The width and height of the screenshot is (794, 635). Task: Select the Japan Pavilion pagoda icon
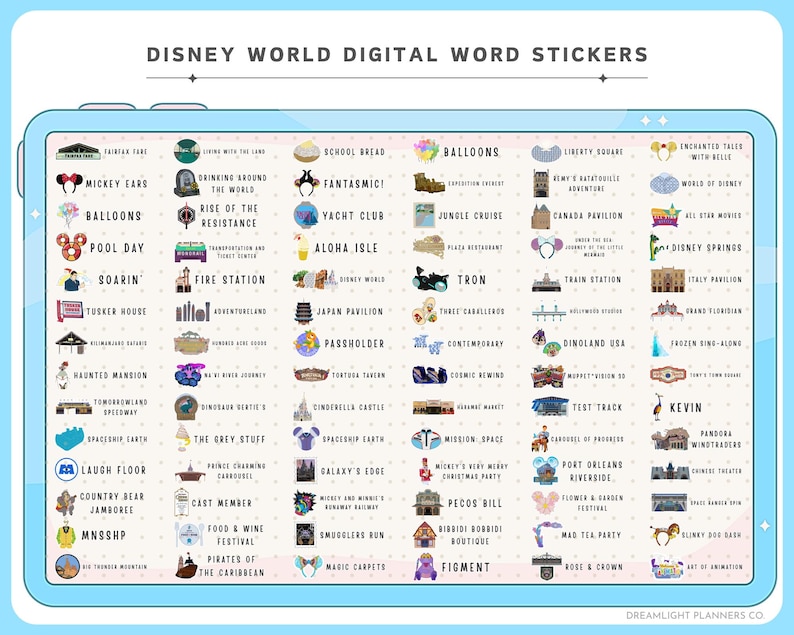304,311
